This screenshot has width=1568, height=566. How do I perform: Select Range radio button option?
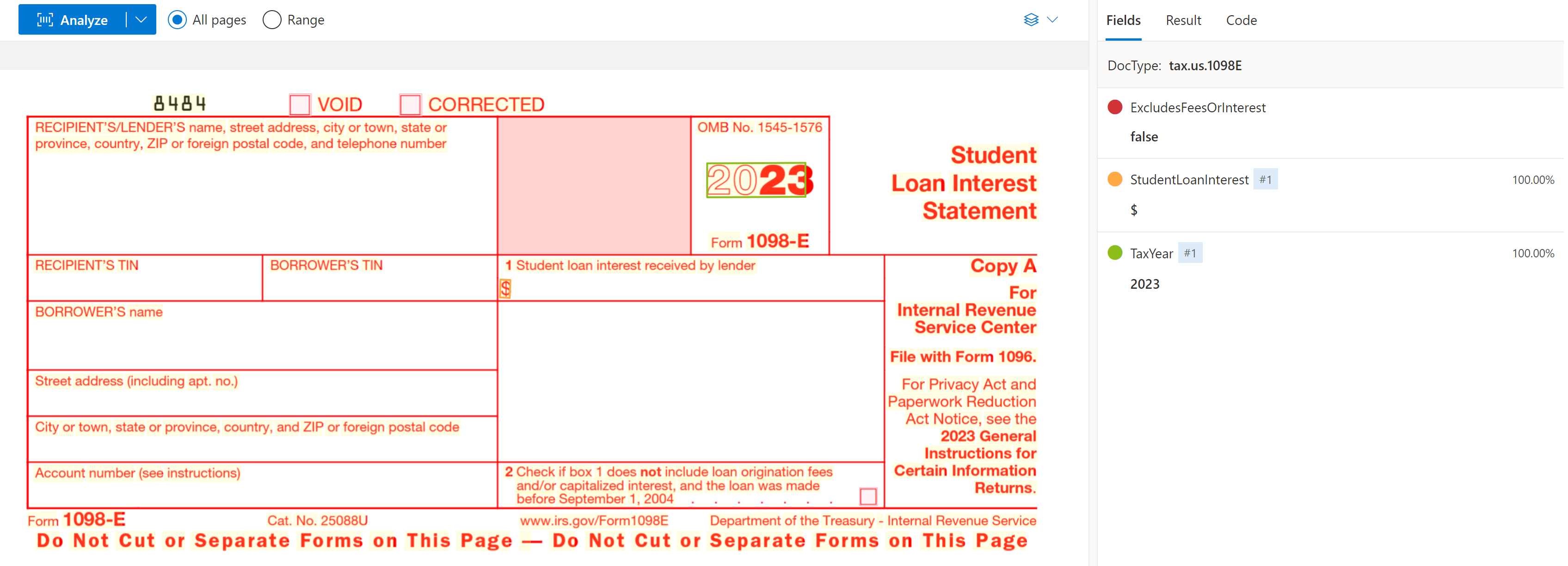click(272, 20)
